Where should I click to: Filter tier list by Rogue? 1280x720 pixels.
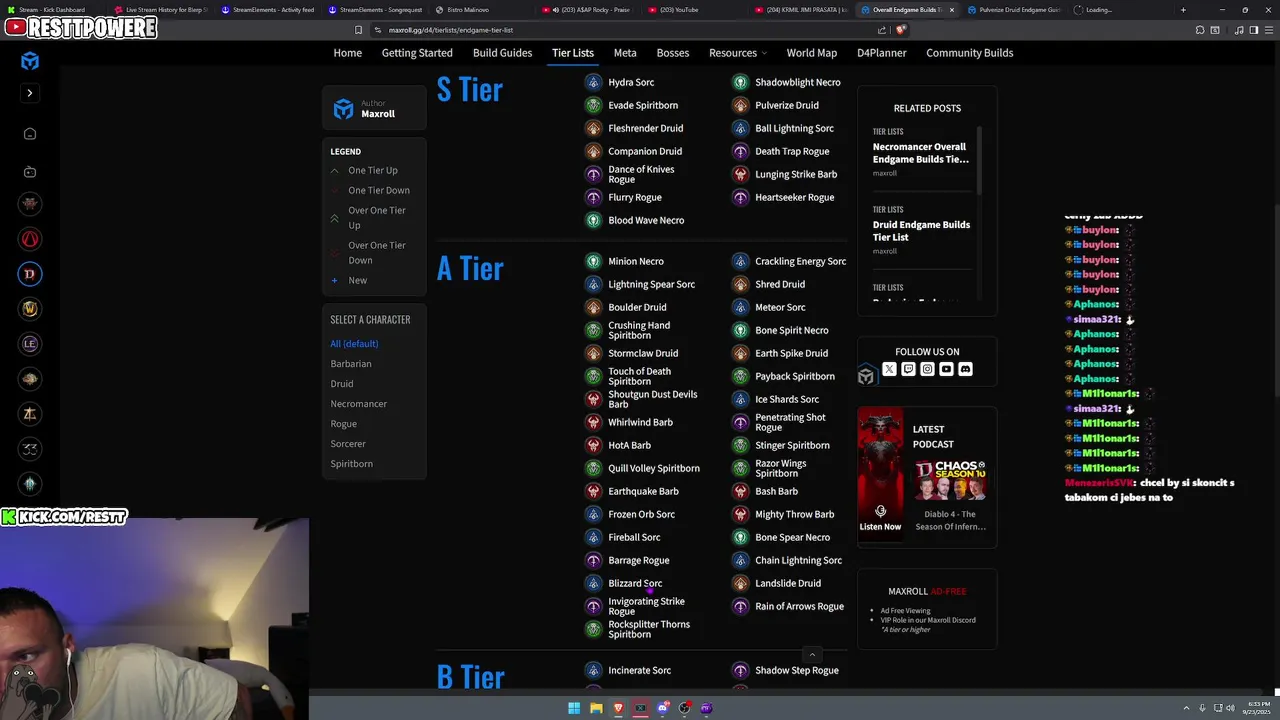point(344,424)
